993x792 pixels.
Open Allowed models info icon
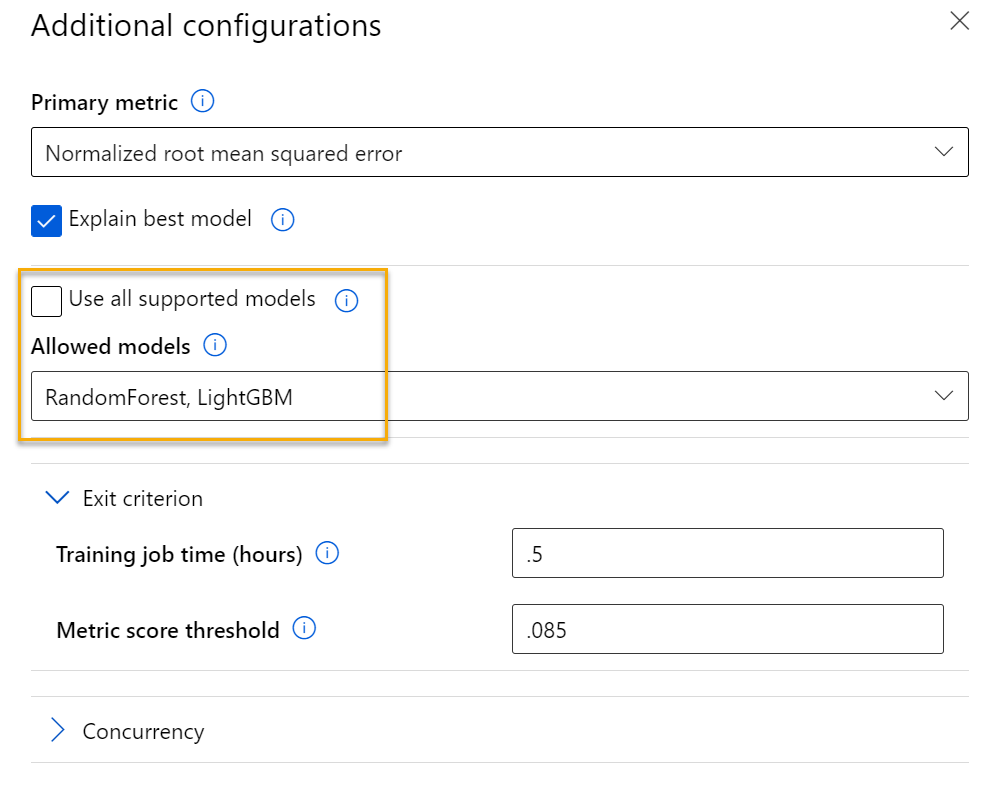coord(215,345)
